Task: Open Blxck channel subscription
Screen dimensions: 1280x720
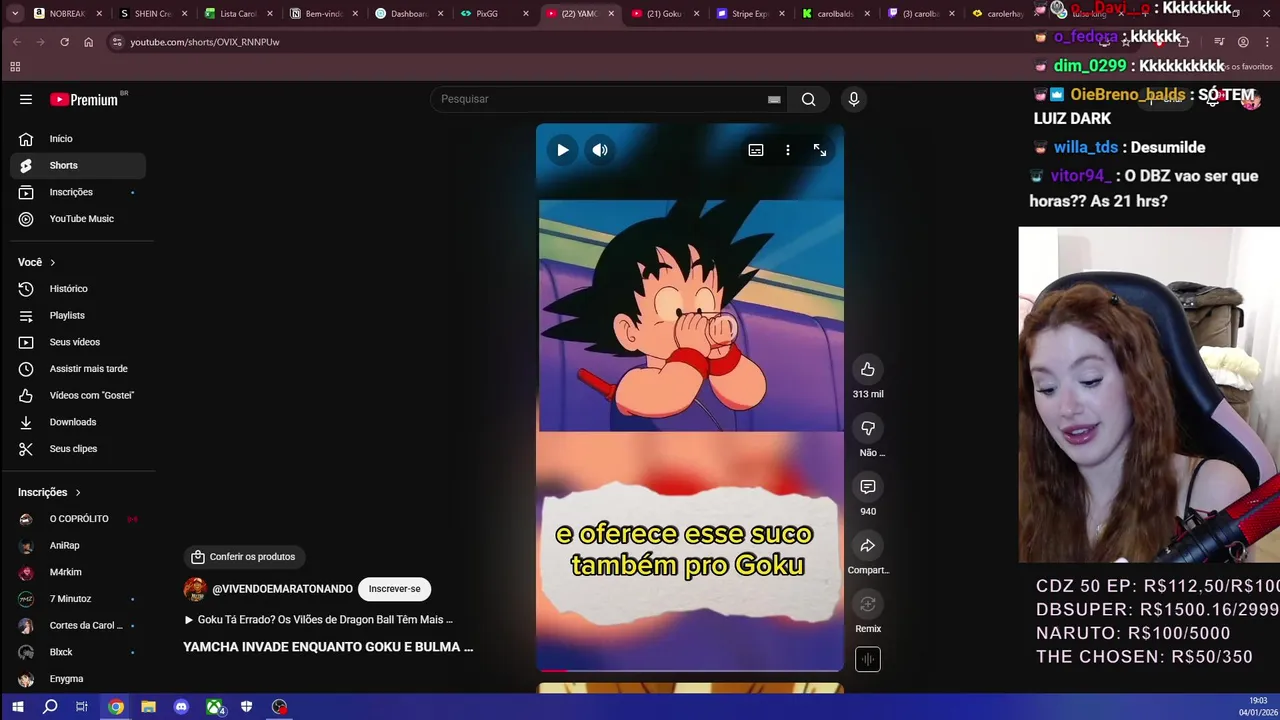Action: point(78,652)
